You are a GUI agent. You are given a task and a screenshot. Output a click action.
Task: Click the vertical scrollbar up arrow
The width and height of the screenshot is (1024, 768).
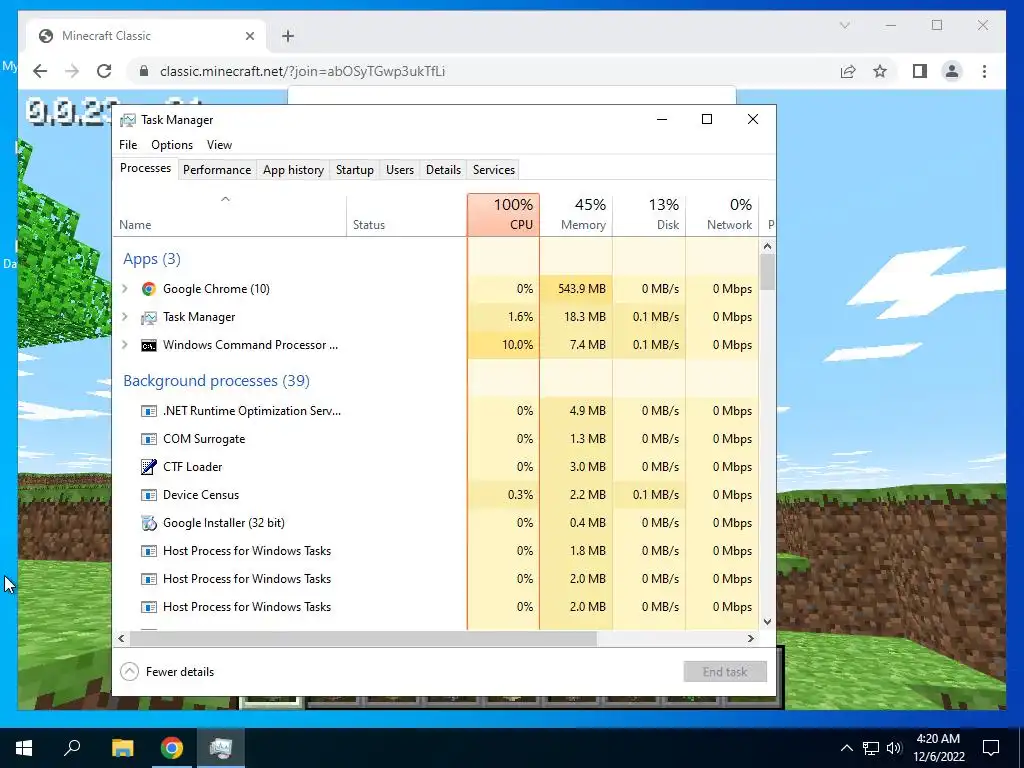pos(767,246)
